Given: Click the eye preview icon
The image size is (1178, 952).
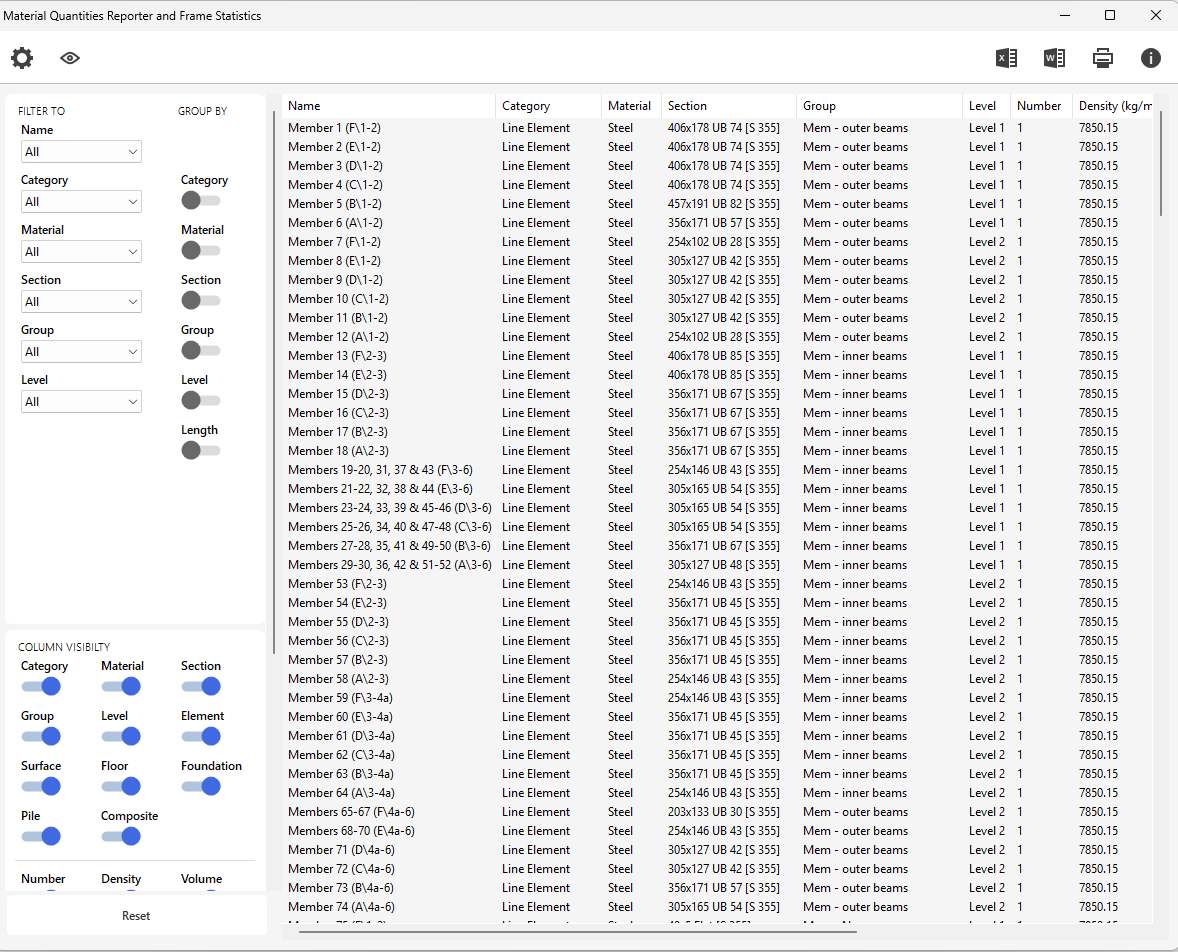Looking at the screenshot, I should tap(70, 58).
